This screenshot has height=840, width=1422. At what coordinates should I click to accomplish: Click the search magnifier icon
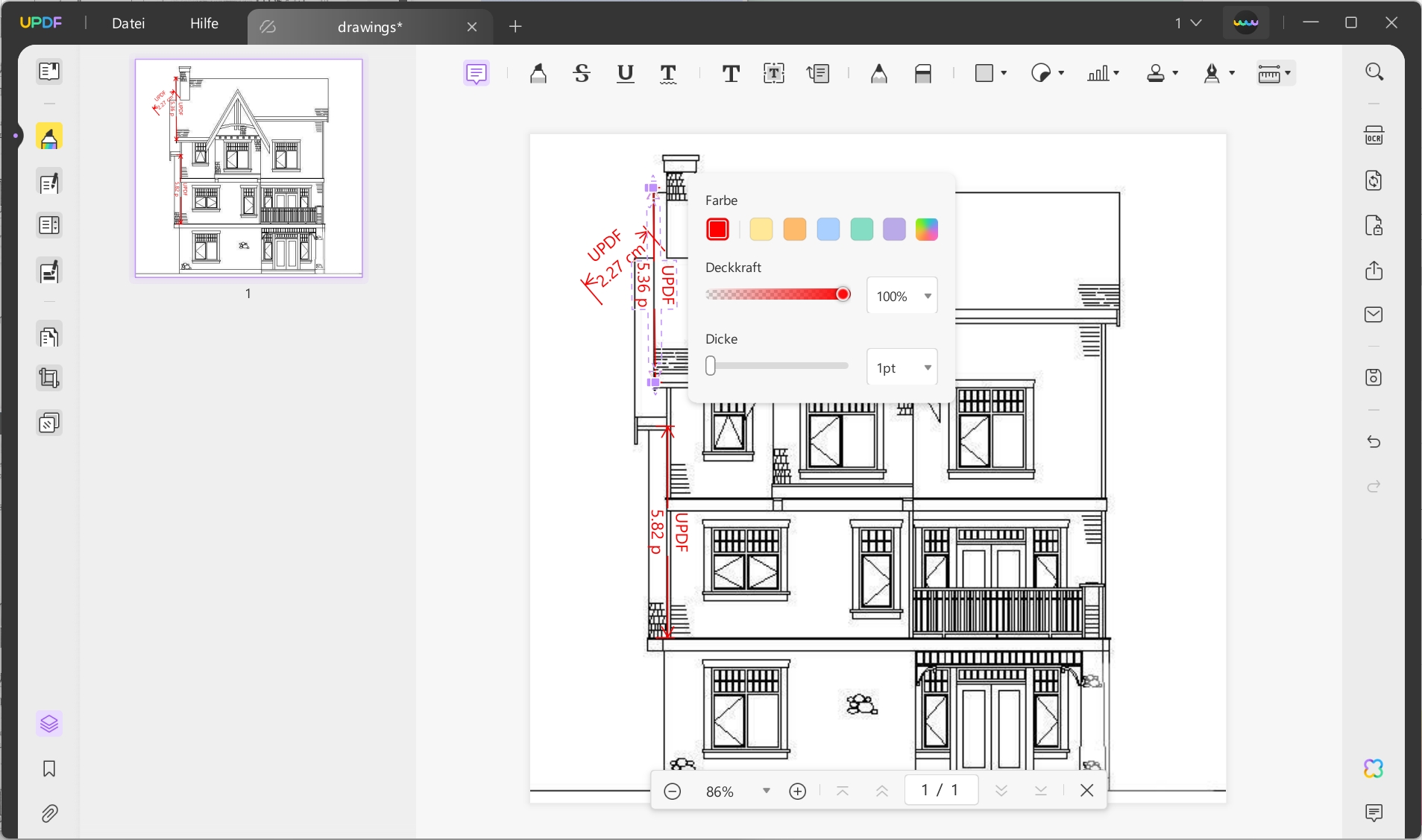(1374, 72)
